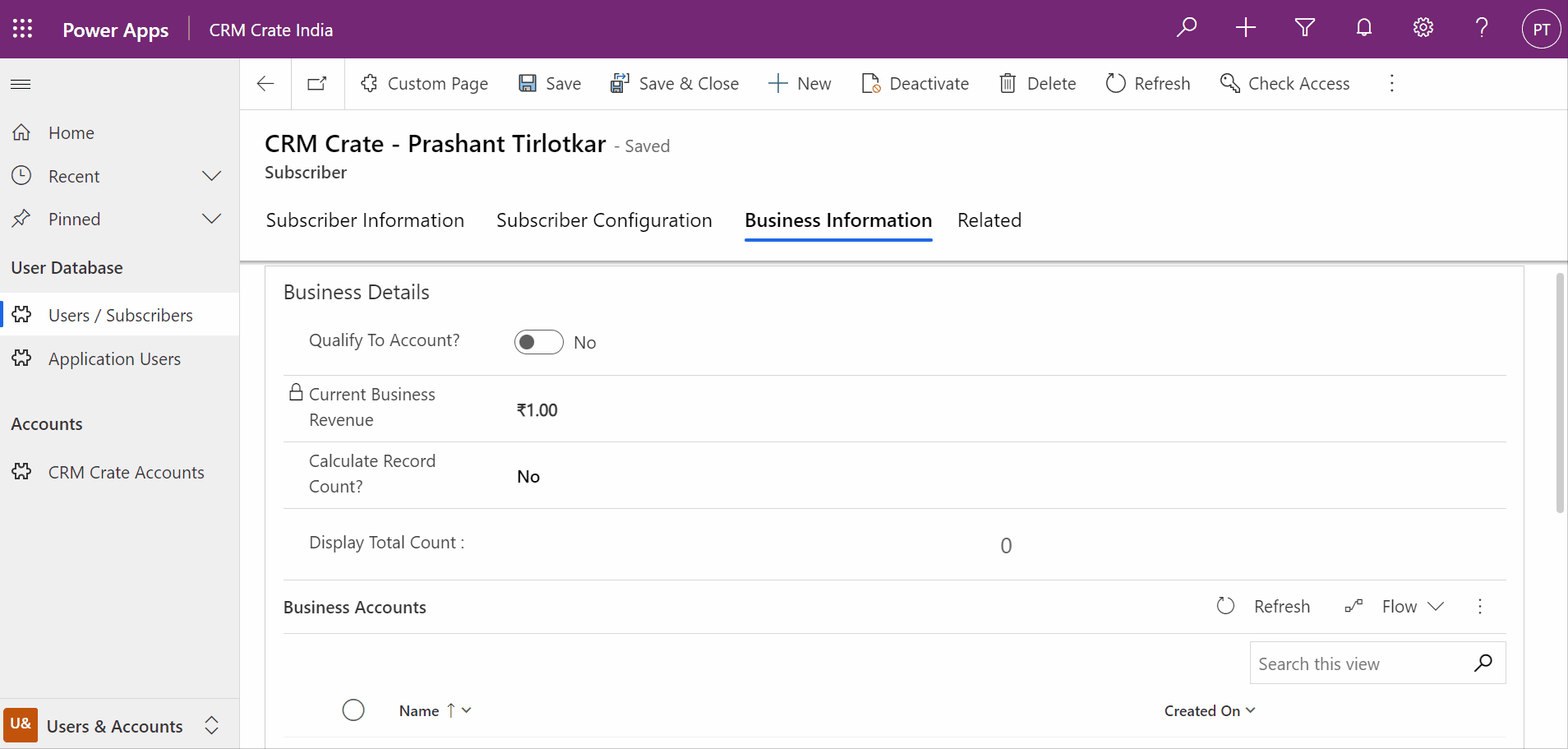
Task: Toggle Qualify To Account to Yes
Action: click(538, 342)
